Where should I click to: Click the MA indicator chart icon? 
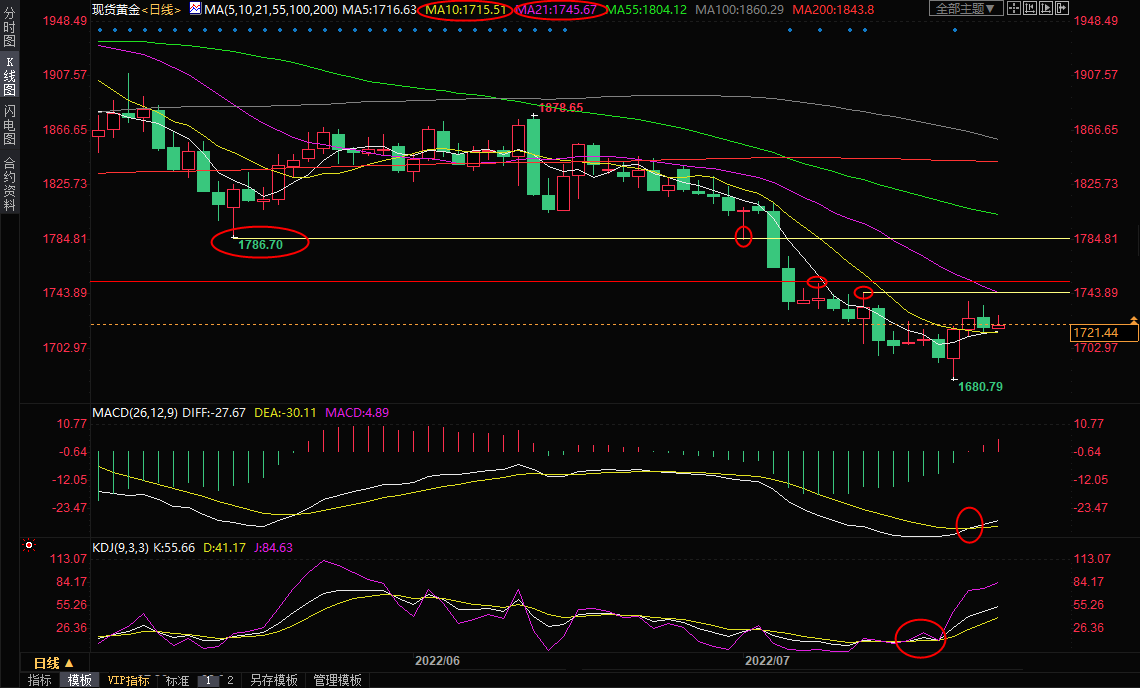click(x=195, y=9)
